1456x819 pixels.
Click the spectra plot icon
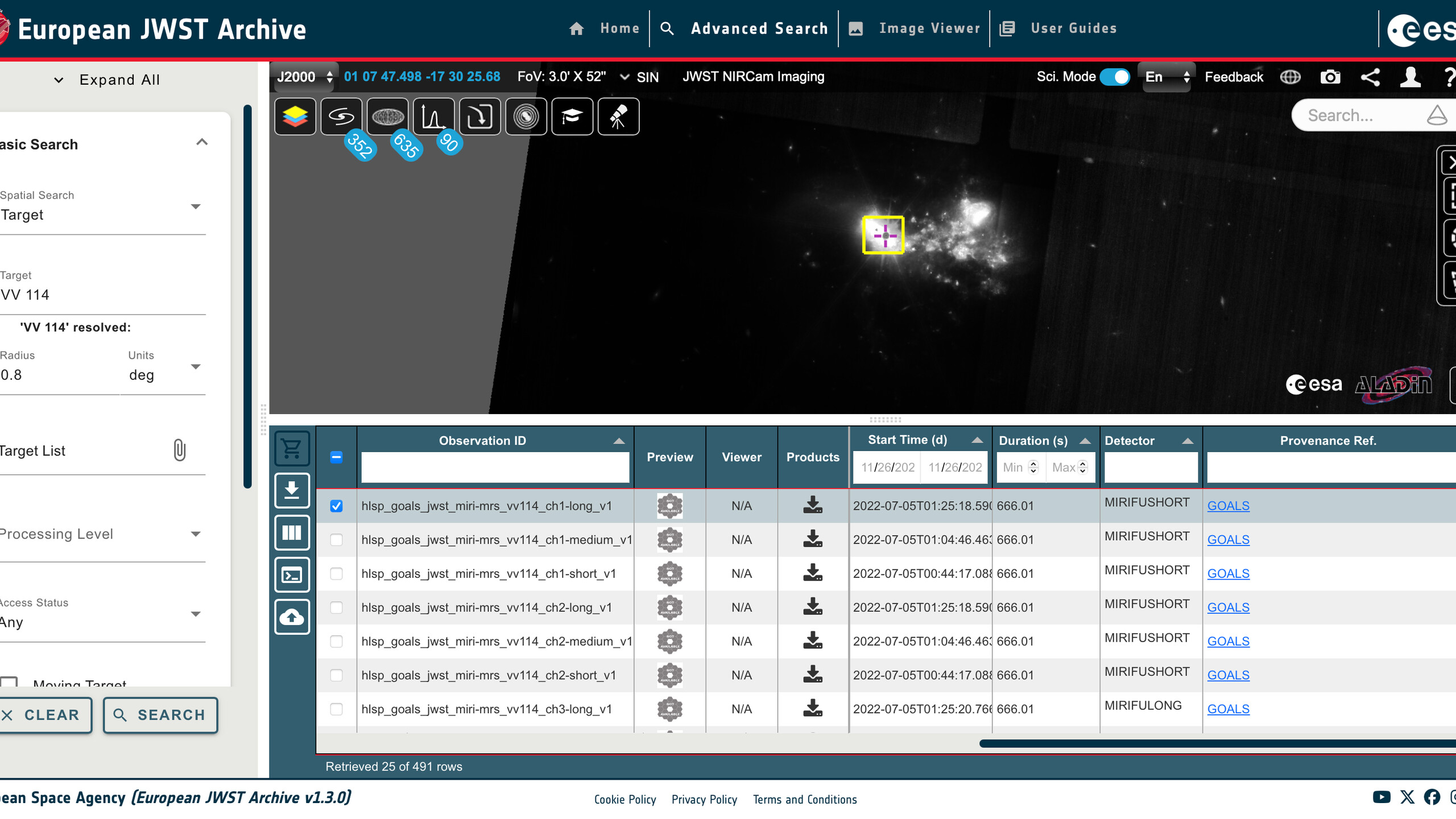(433, 117)
